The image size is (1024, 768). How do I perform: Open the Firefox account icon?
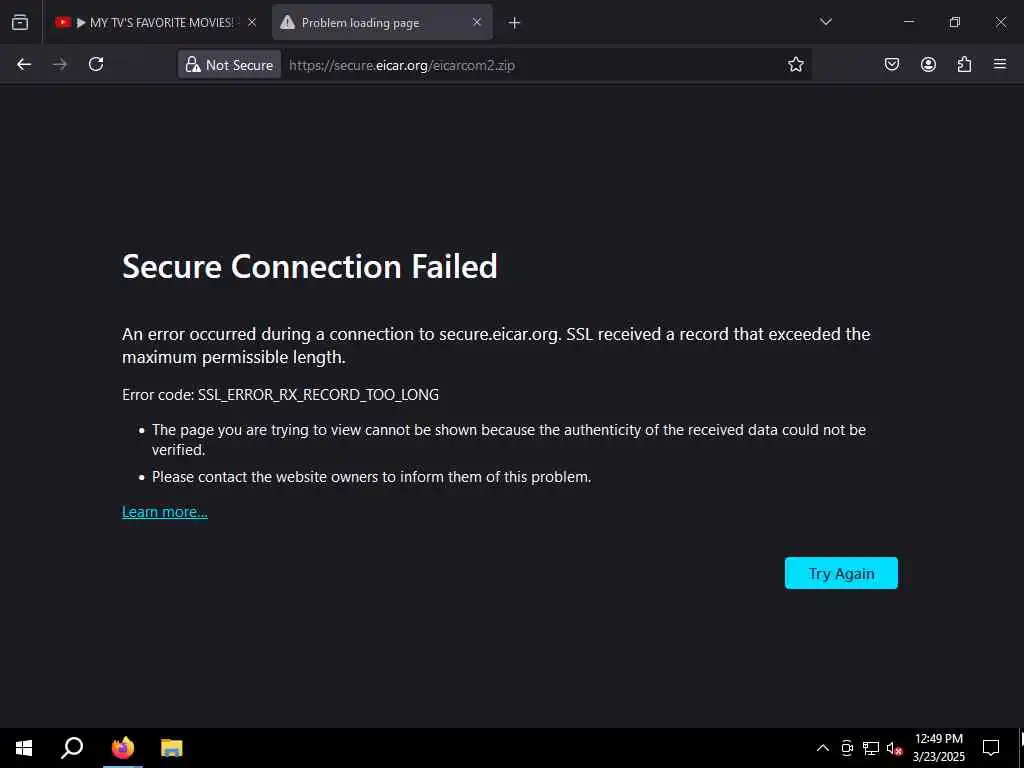pyautogui.click(x=928, y=64)
